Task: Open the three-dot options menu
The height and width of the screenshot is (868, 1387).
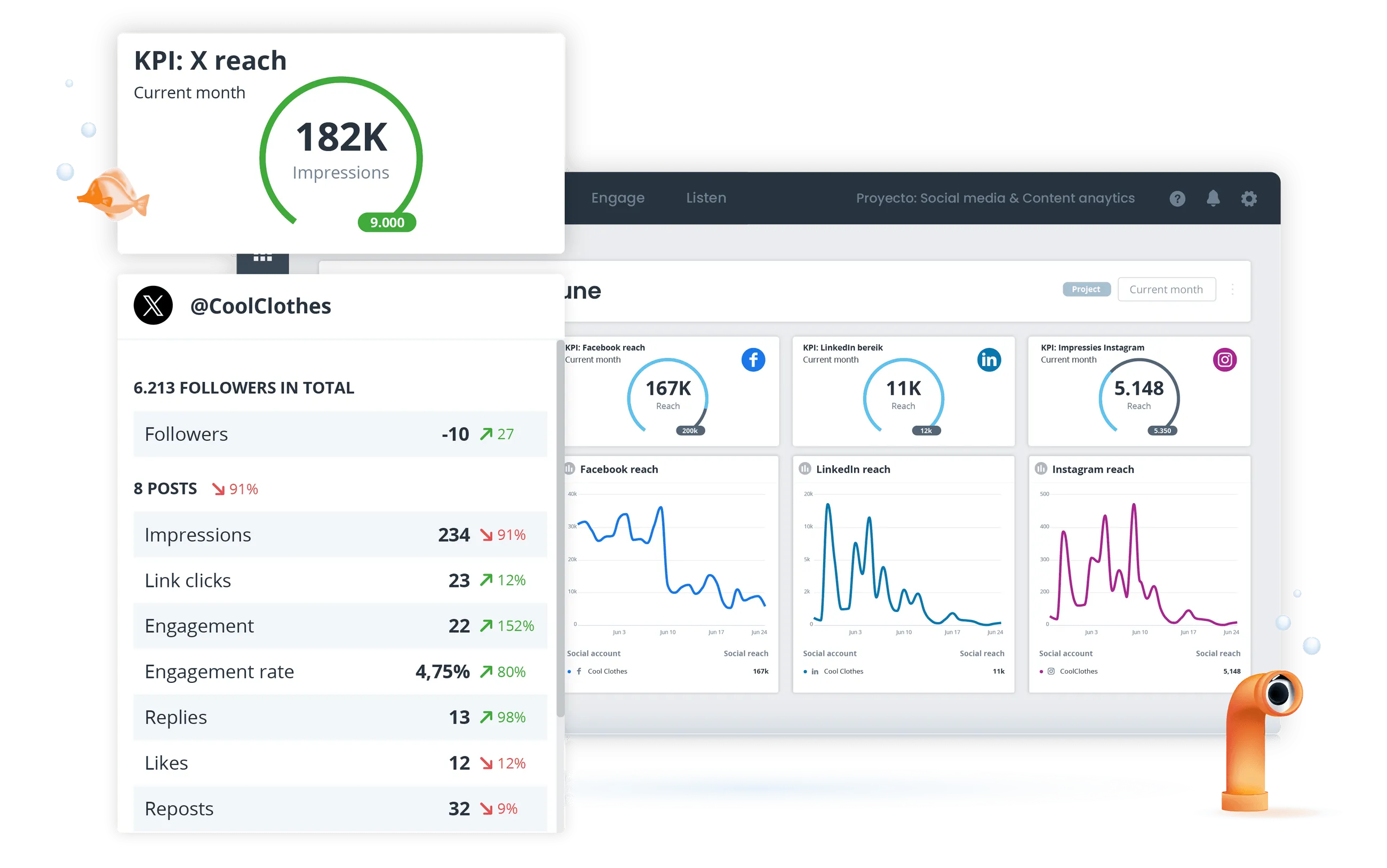Action: click(x=1232, y=289)
